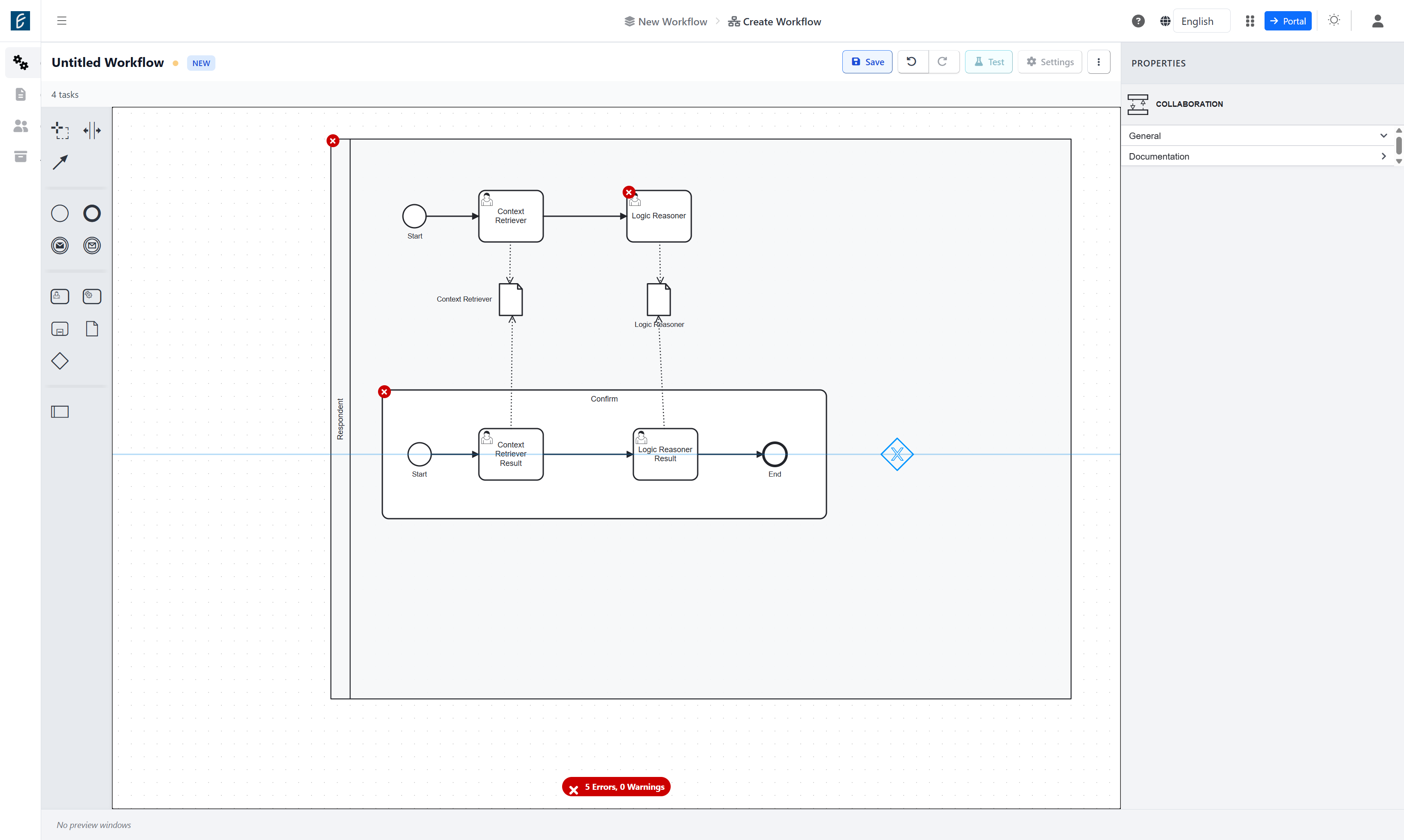Open the English language dropdown

[1201, 21]
